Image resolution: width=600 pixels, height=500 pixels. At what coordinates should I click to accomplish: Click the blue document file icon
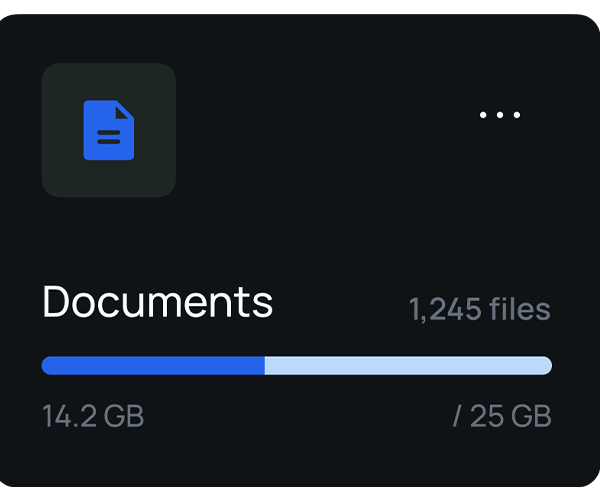point(108,130)
